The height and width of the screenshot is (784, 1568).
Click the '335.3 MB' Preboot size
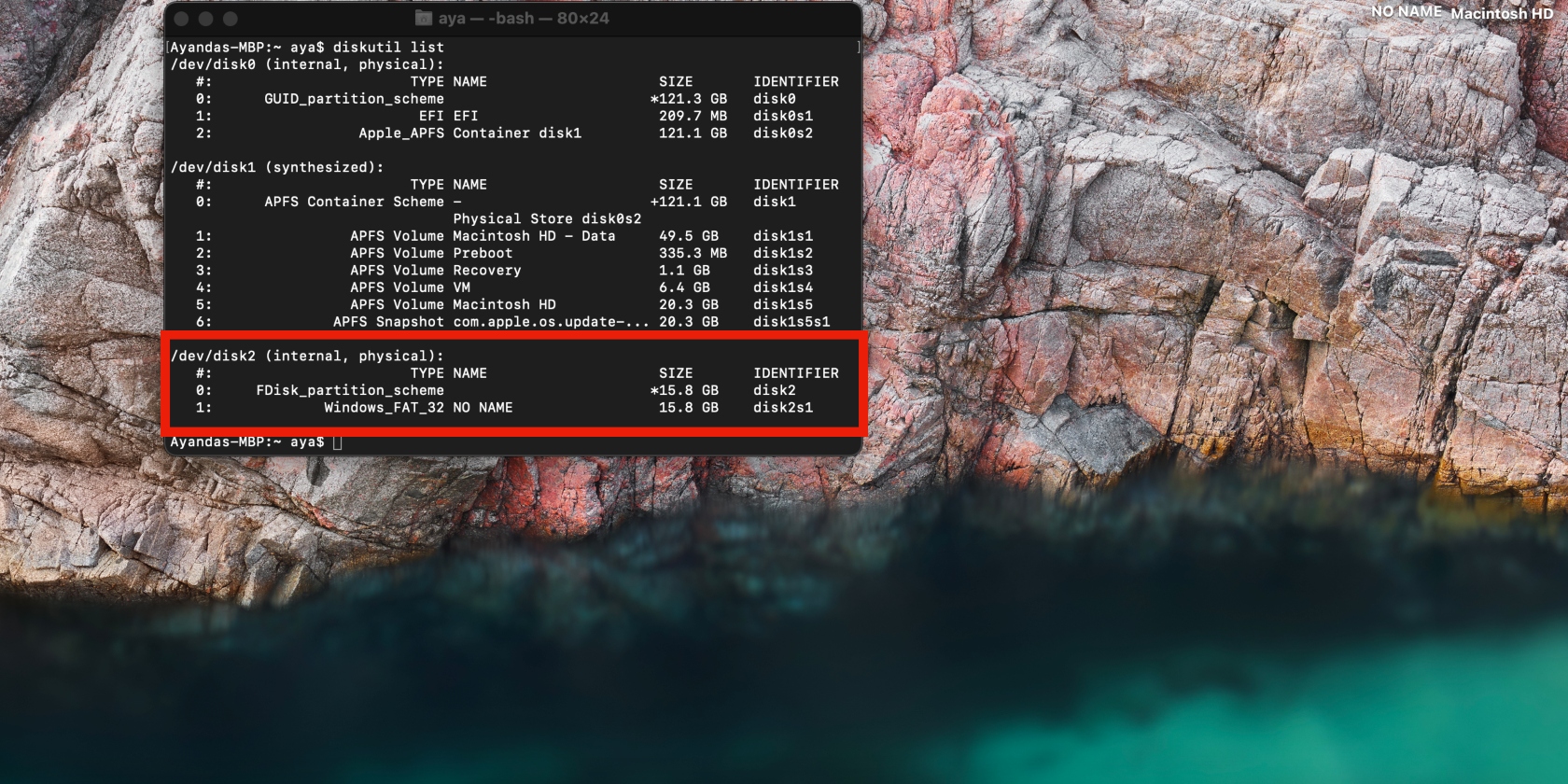(693, 253)
